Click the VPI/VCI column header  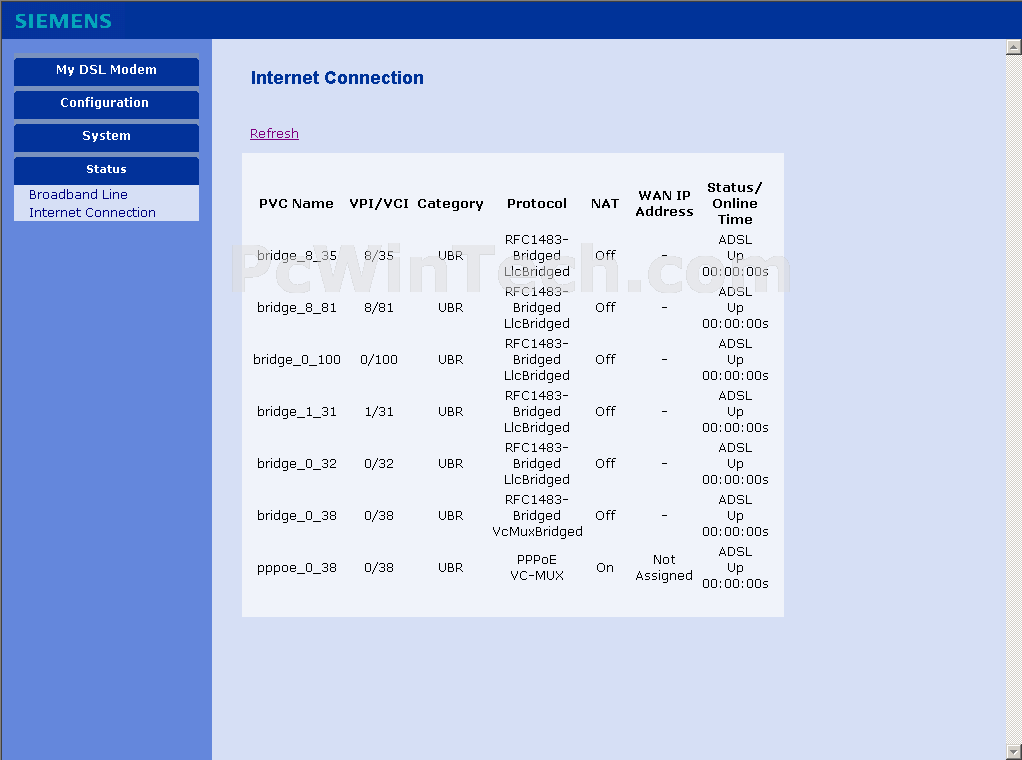379,203
